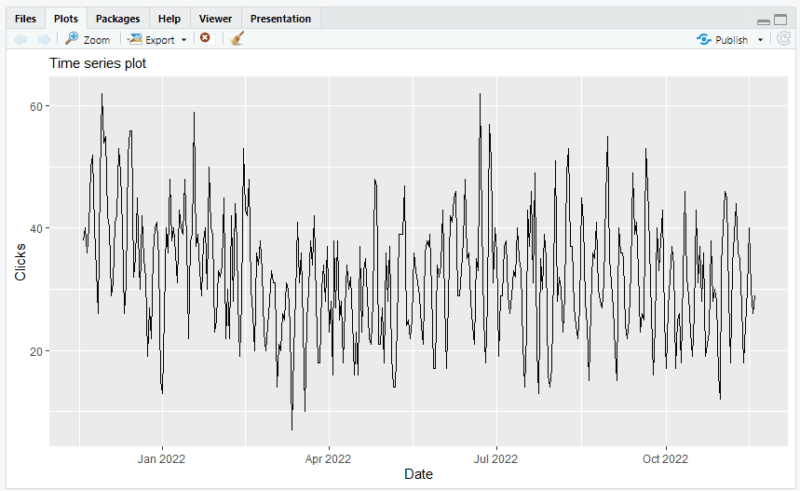This screenshot has height=491, width=800.
Task: Maximize the Plots pane
Action: click(780, 20)
